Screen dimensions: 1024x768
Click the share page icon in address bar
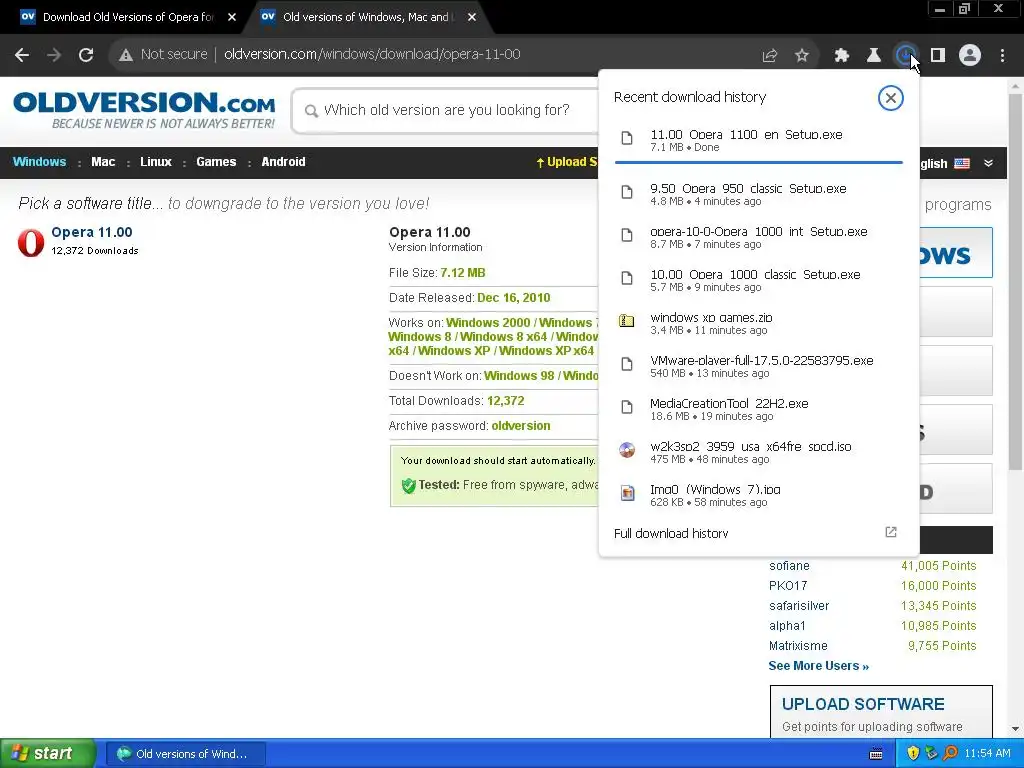pos(770,56)
